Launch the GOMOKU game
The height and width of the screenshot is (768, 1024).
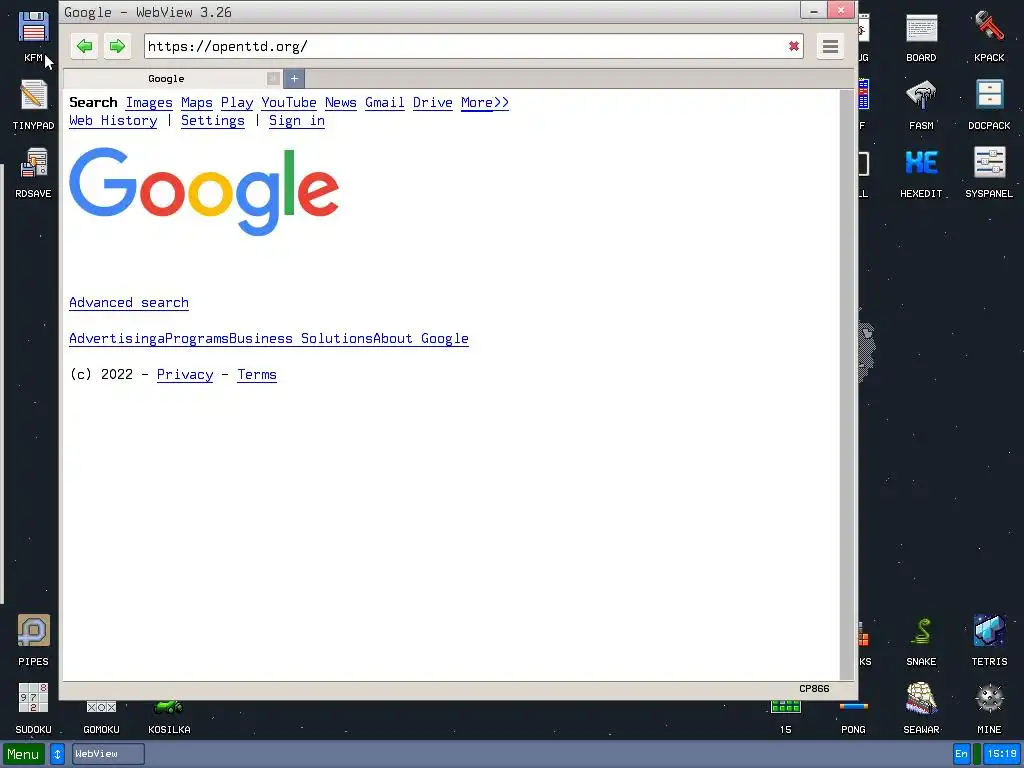pos(101,717)
